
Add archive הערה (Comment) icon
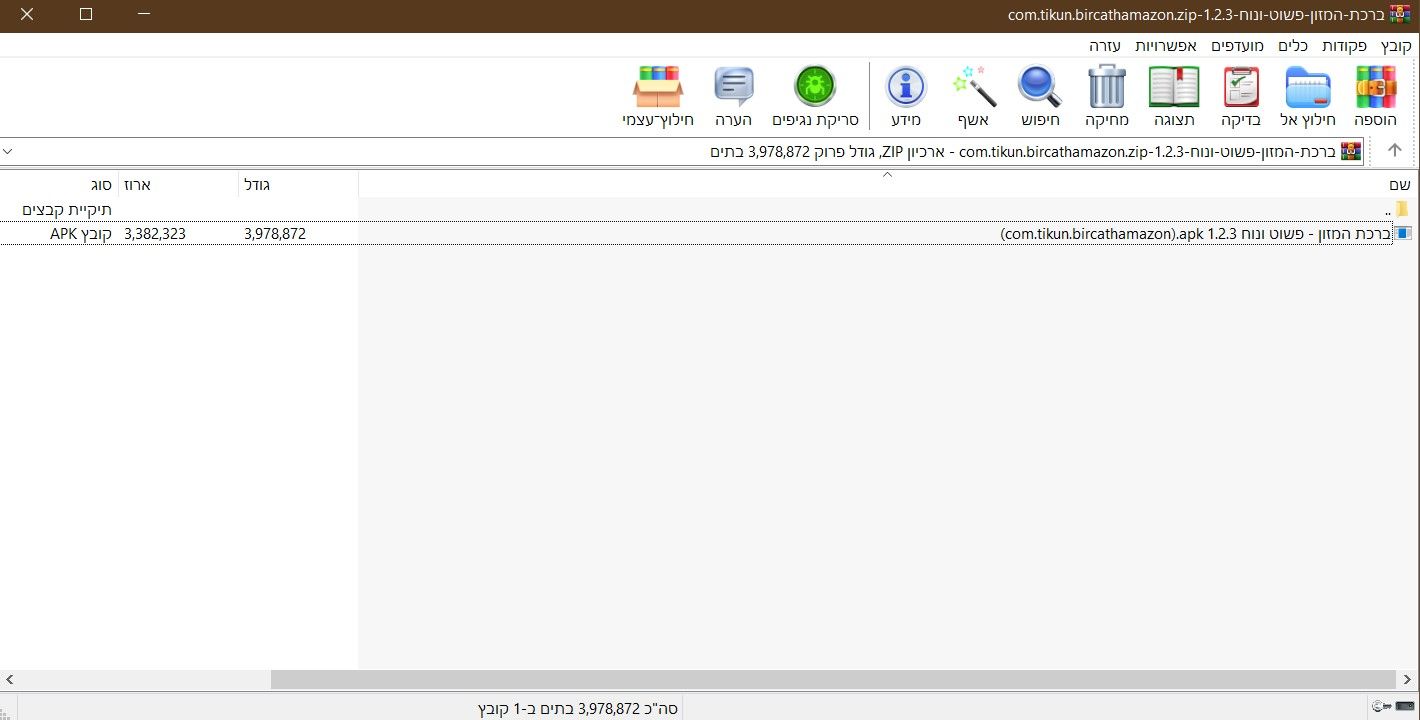pyautogui.click(x=733, y=88)
